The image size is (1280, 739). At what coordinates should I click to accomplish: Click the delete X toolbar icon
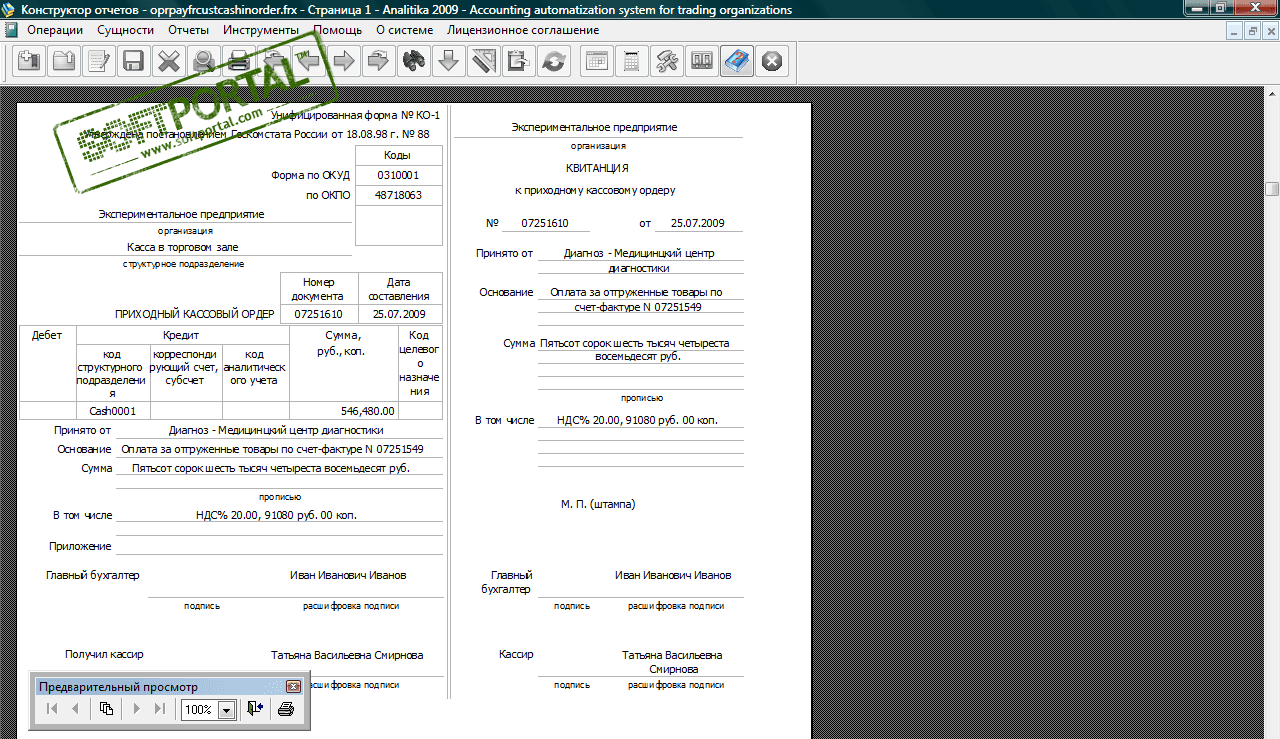point(168,61)
